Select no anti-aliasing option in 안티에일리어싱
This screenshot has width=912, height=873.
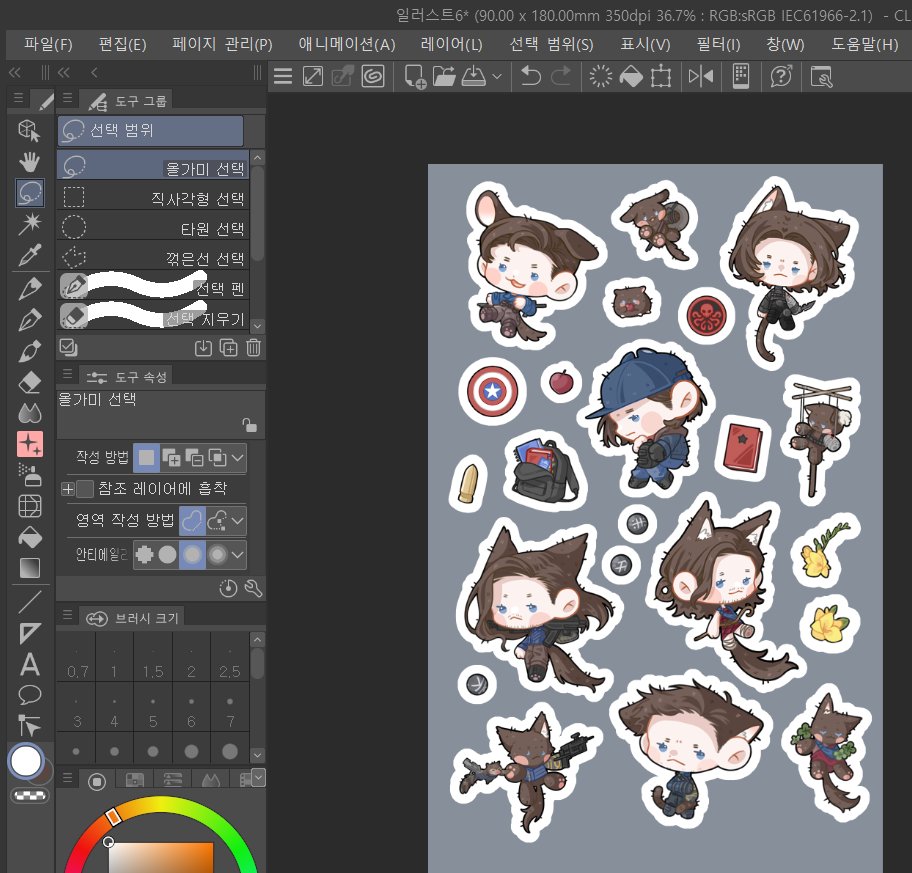point(145,554)
